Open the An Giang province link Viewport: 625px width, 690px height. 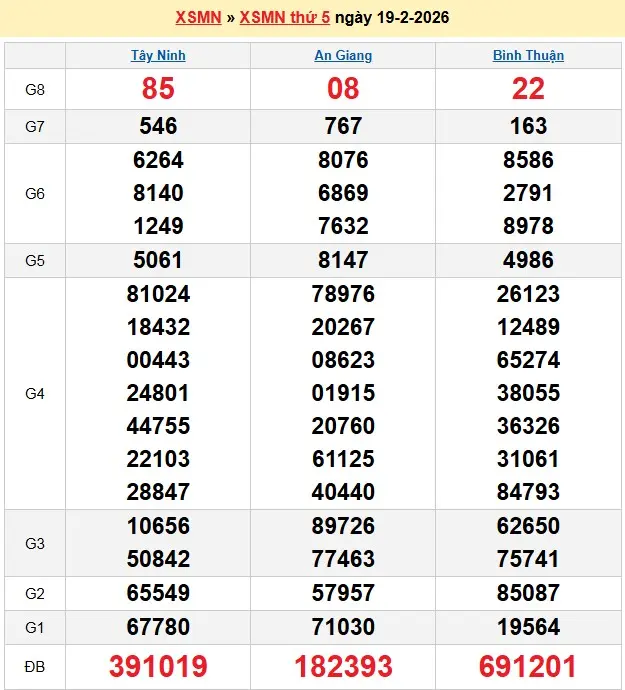tap(343, 55)
